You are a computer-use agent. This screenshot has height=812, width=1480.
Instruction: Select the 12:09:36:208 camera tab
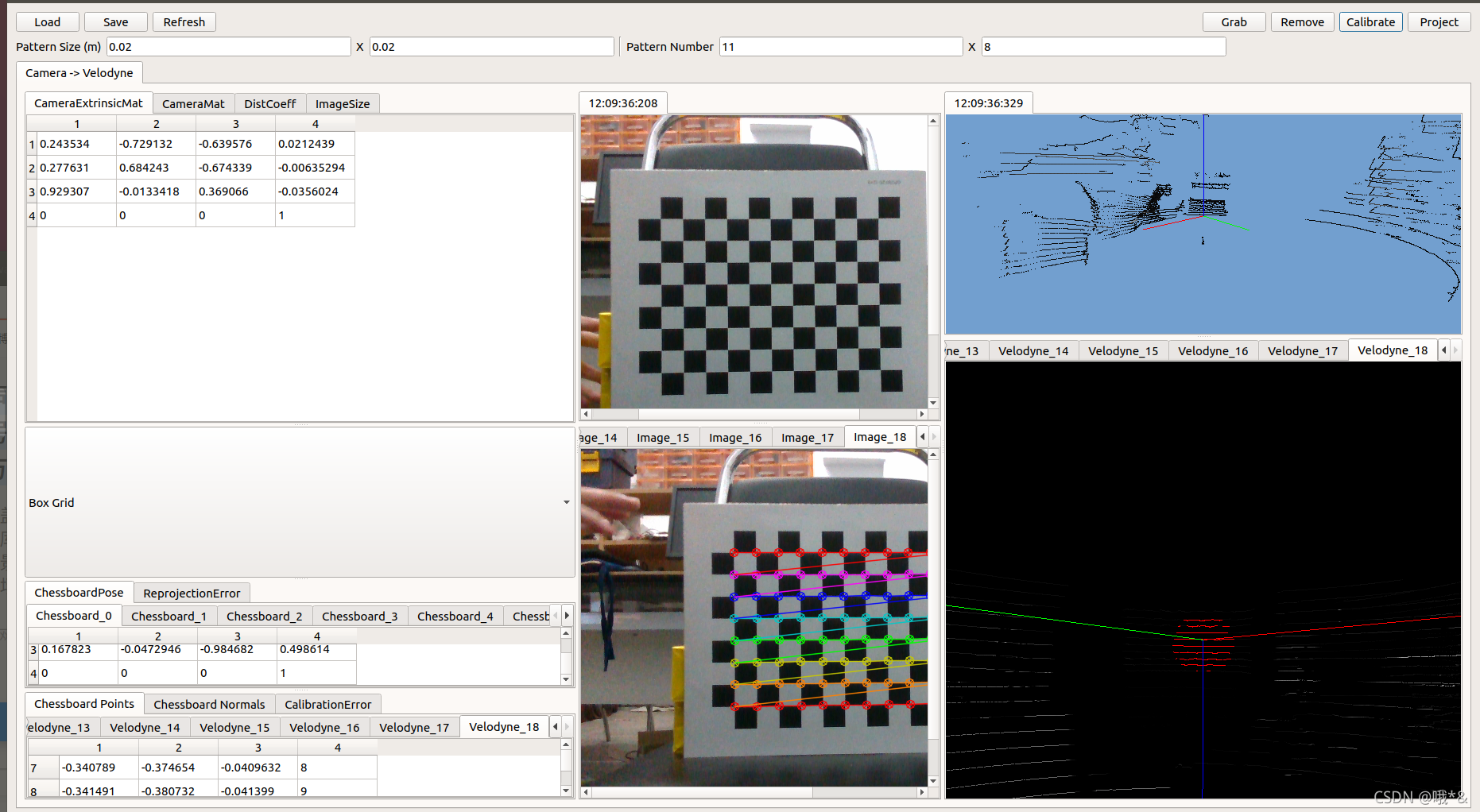(x=623, y=103)
